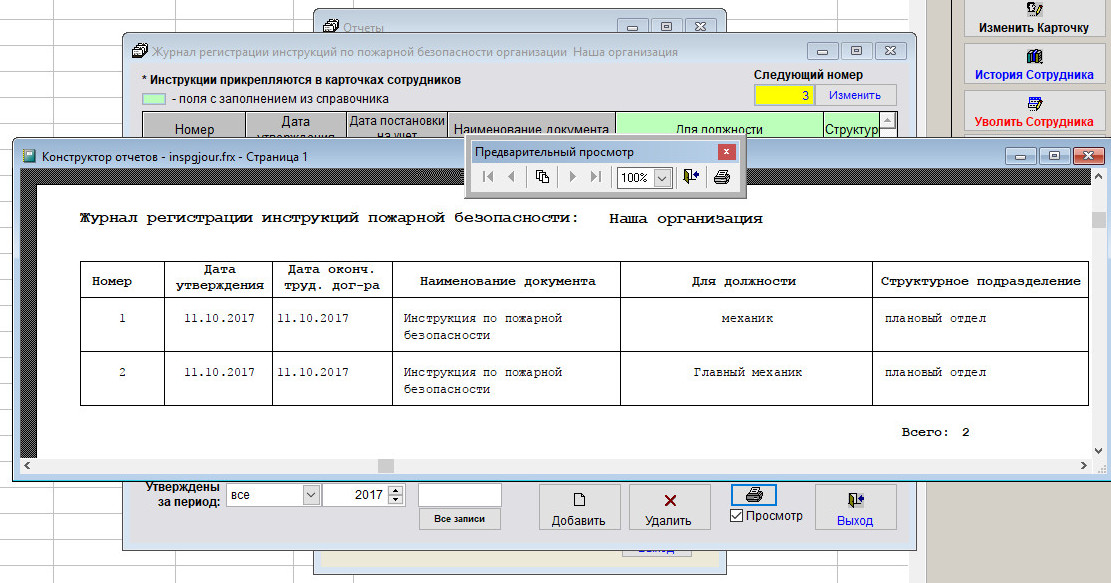The width and height of the screenshot is (1111, 583).
Task: Click Уволить Сотрудника in right panel
Action: [x=1033, y=112]
